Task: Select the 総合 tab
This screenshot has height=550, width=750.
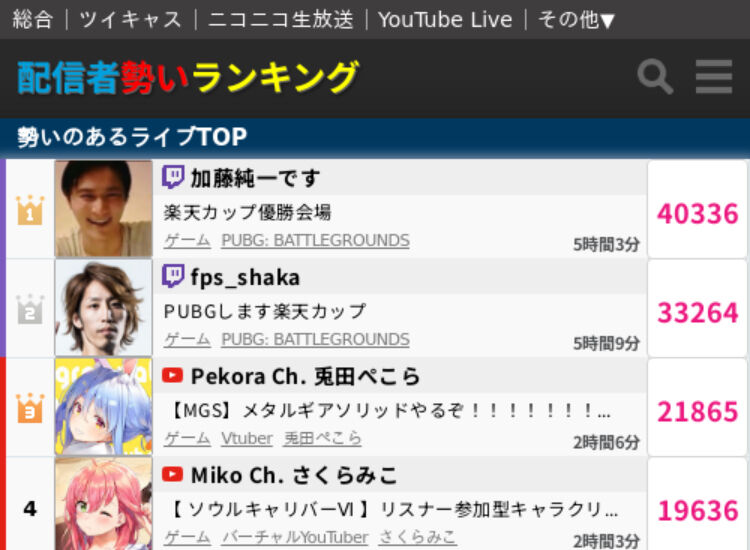Action: tap(32, 20)
